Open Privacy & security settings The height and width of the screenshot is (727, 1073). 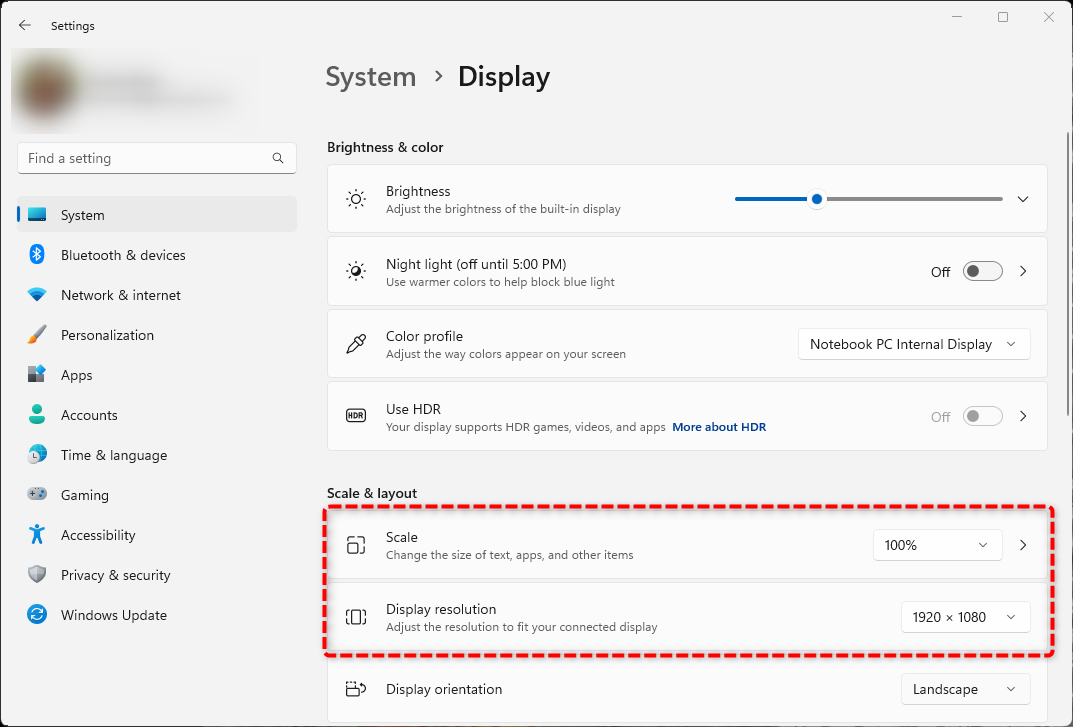[x=113, y=575]
